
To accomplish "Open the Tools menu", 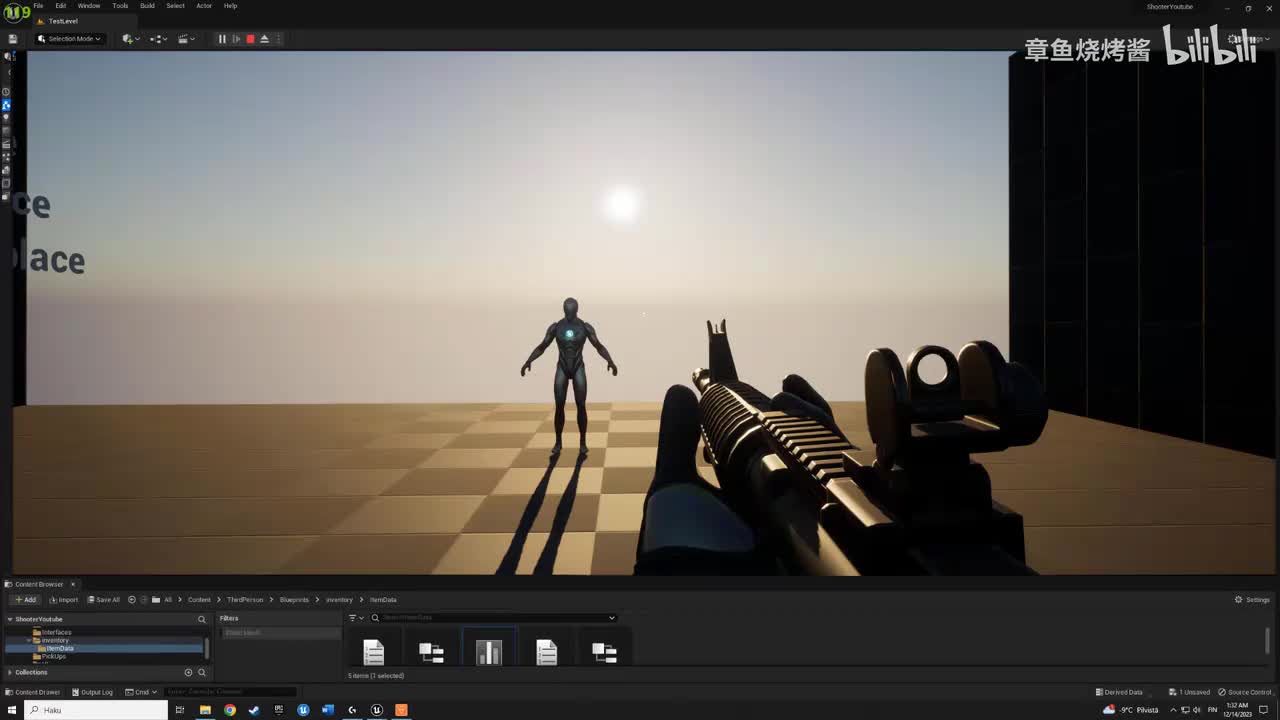I will point(120,6).
